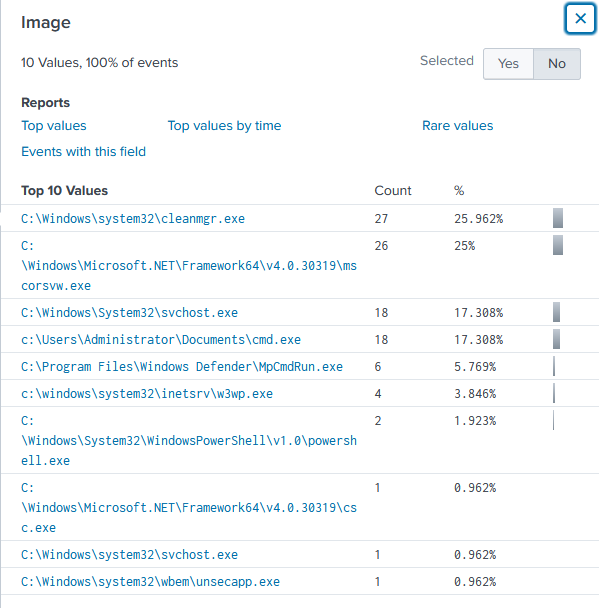Select the csc.exe Framework64 value
This screenshot has height=608, width=601.
189,508
